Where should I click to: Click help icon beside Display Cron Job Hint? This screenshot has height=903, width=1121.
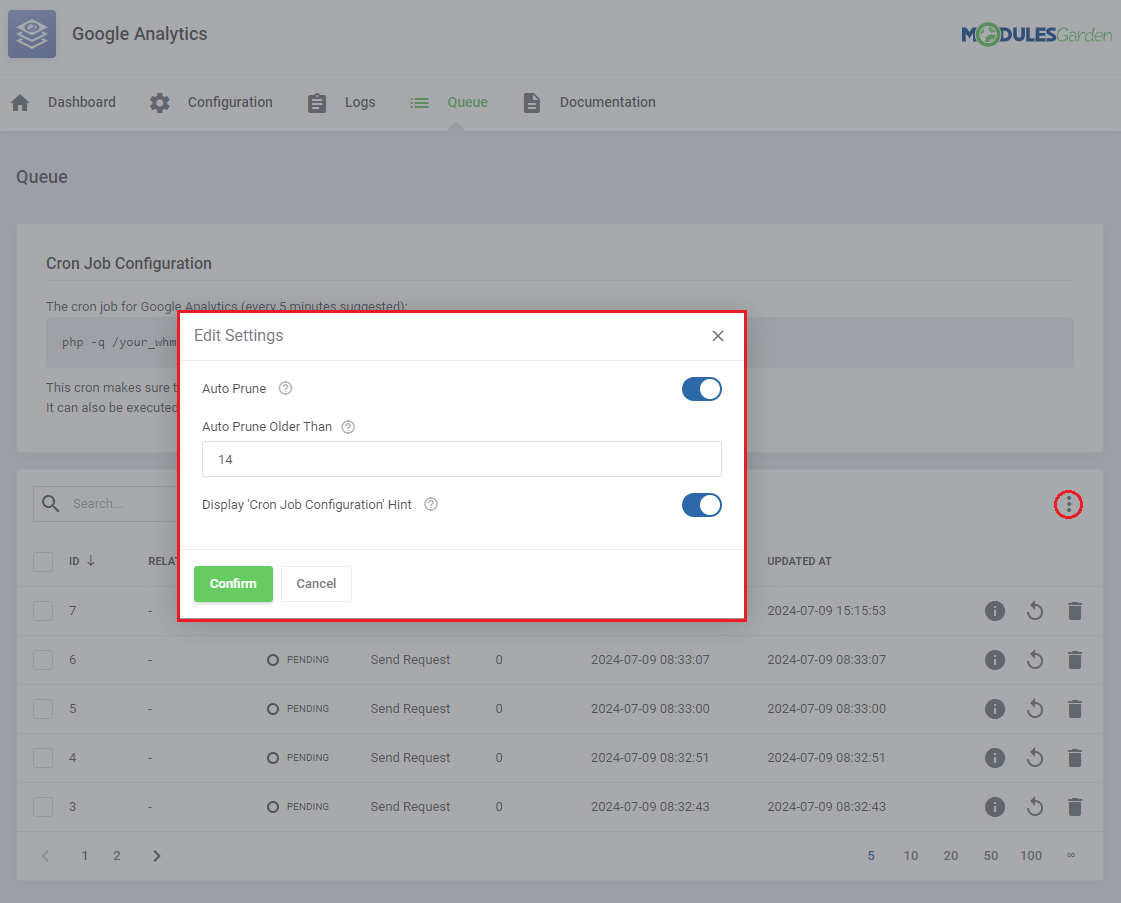pyautogui.click(x=431, y=505)
